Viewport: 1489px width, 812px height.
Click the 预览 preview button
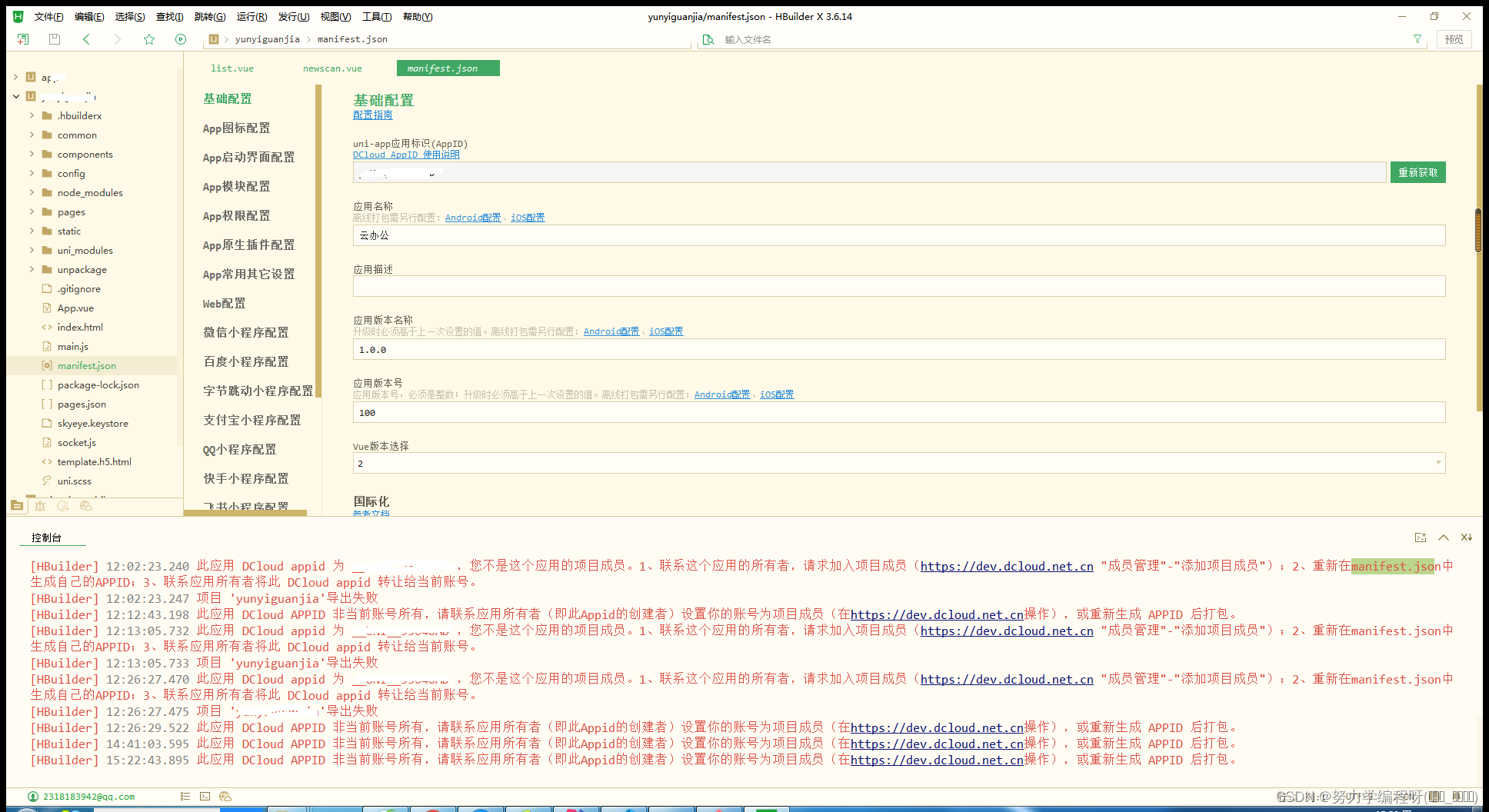(x=1454, y=39)
